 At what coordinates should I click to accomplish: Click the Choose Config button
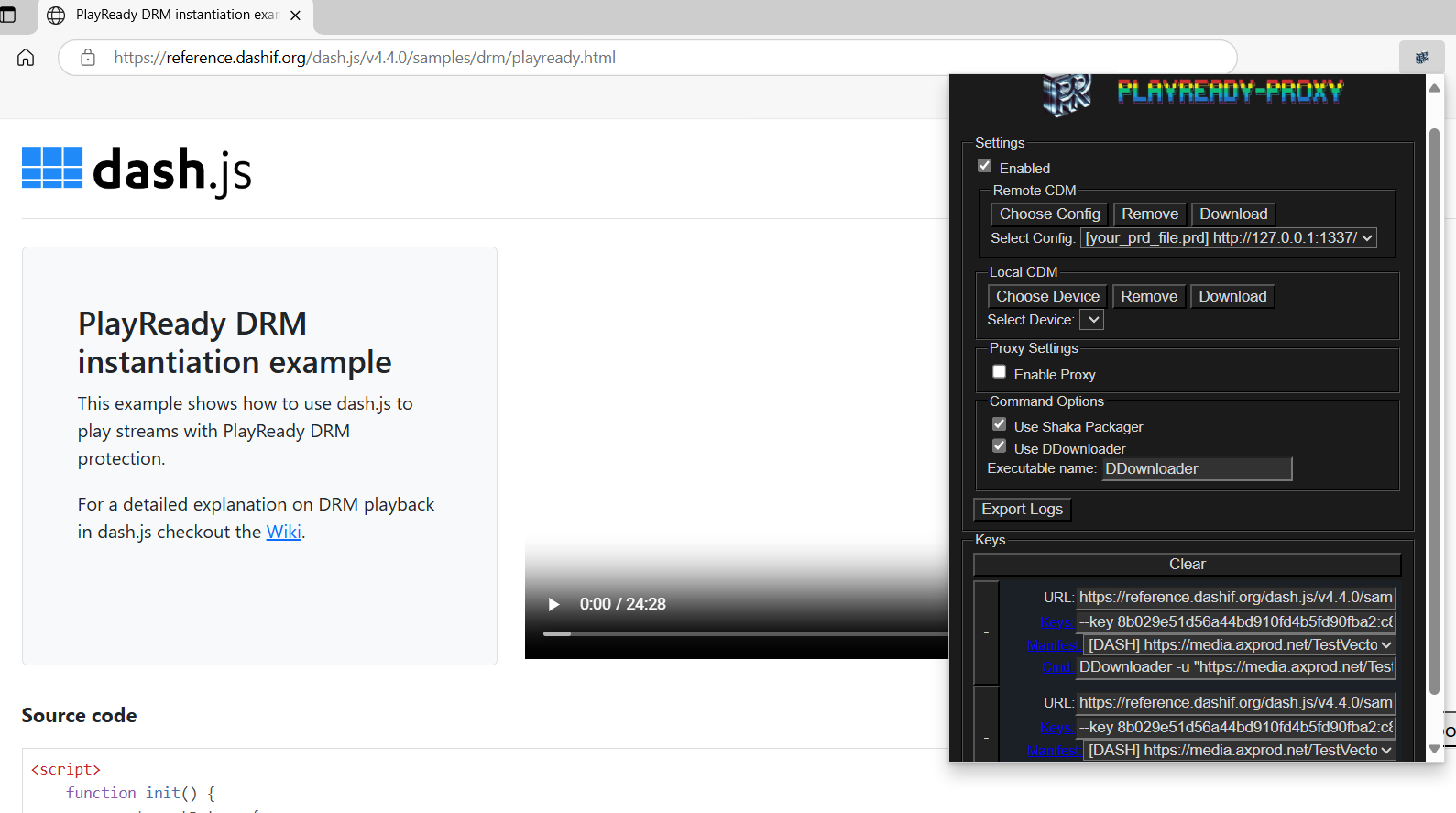click(x=1050, y=214)
